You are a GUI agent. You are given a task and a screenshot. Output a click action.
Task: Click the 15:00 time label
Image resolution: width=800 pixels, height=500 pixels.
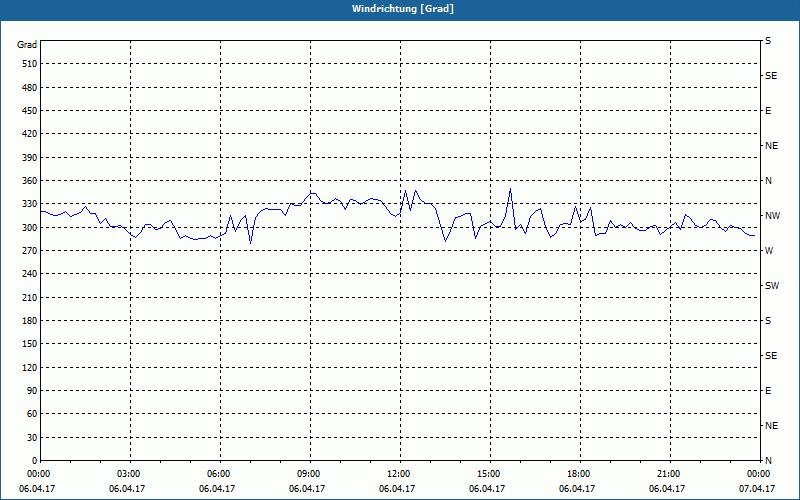(488, 474)
